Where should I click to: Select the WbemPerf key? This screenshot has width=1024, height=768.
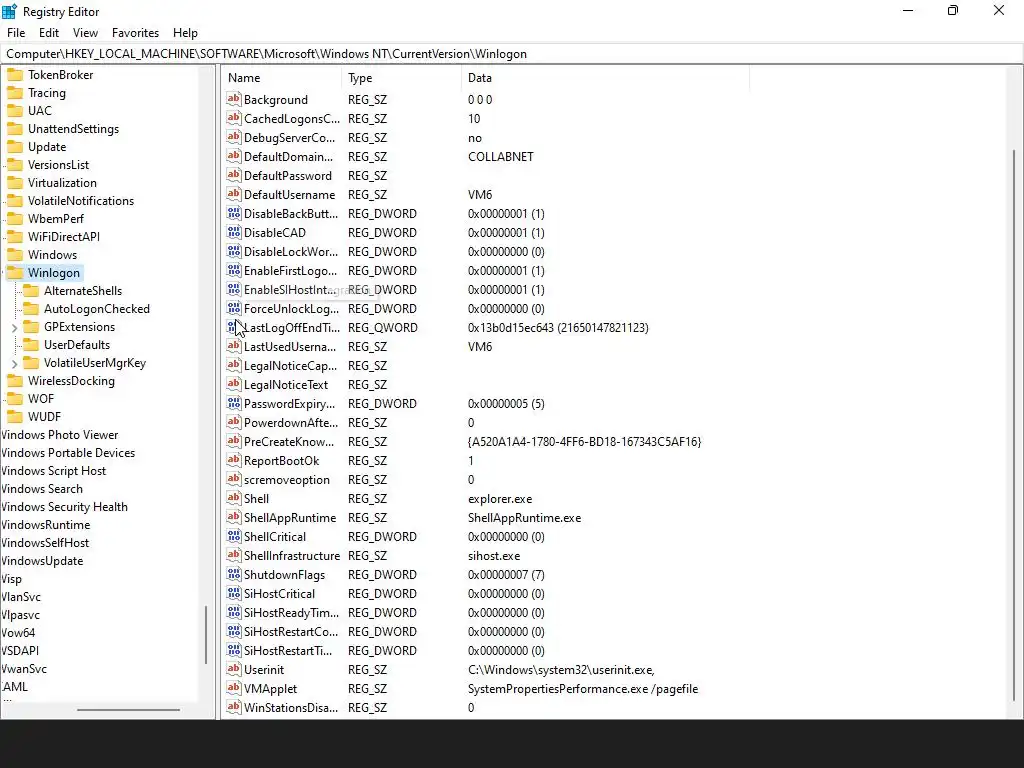56,219
